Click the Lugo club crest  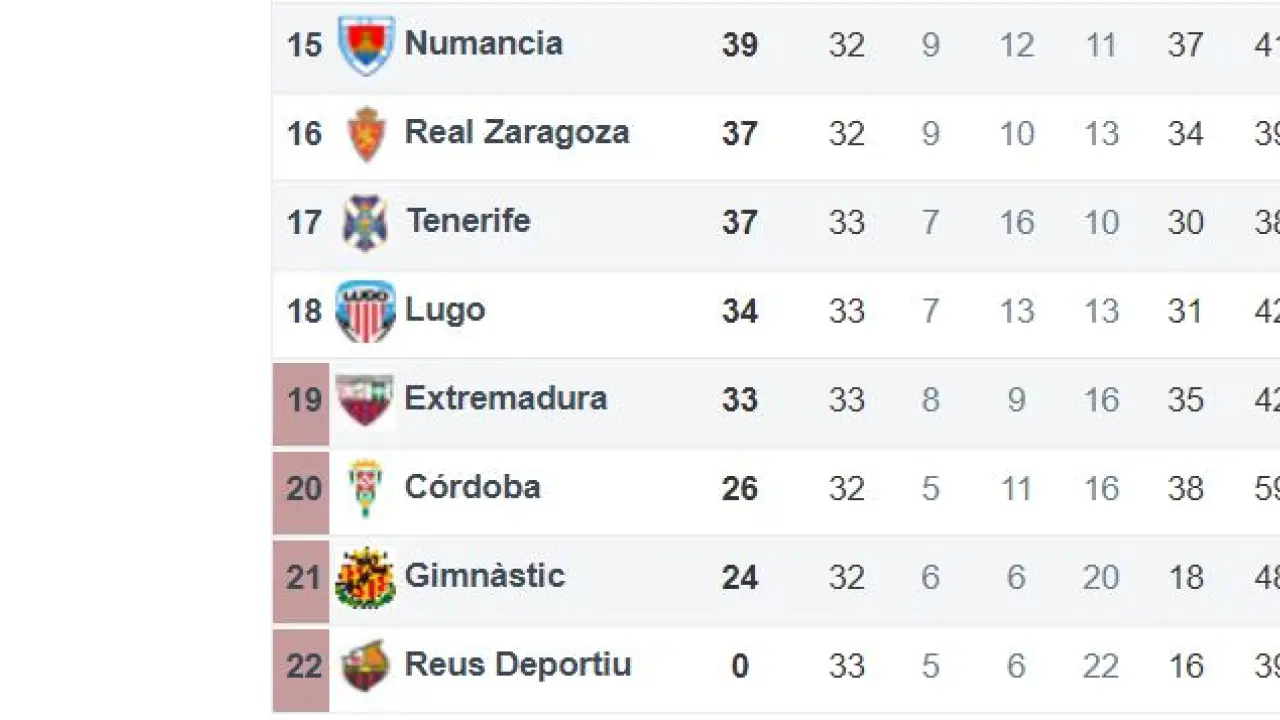click(x=366, y=311)
